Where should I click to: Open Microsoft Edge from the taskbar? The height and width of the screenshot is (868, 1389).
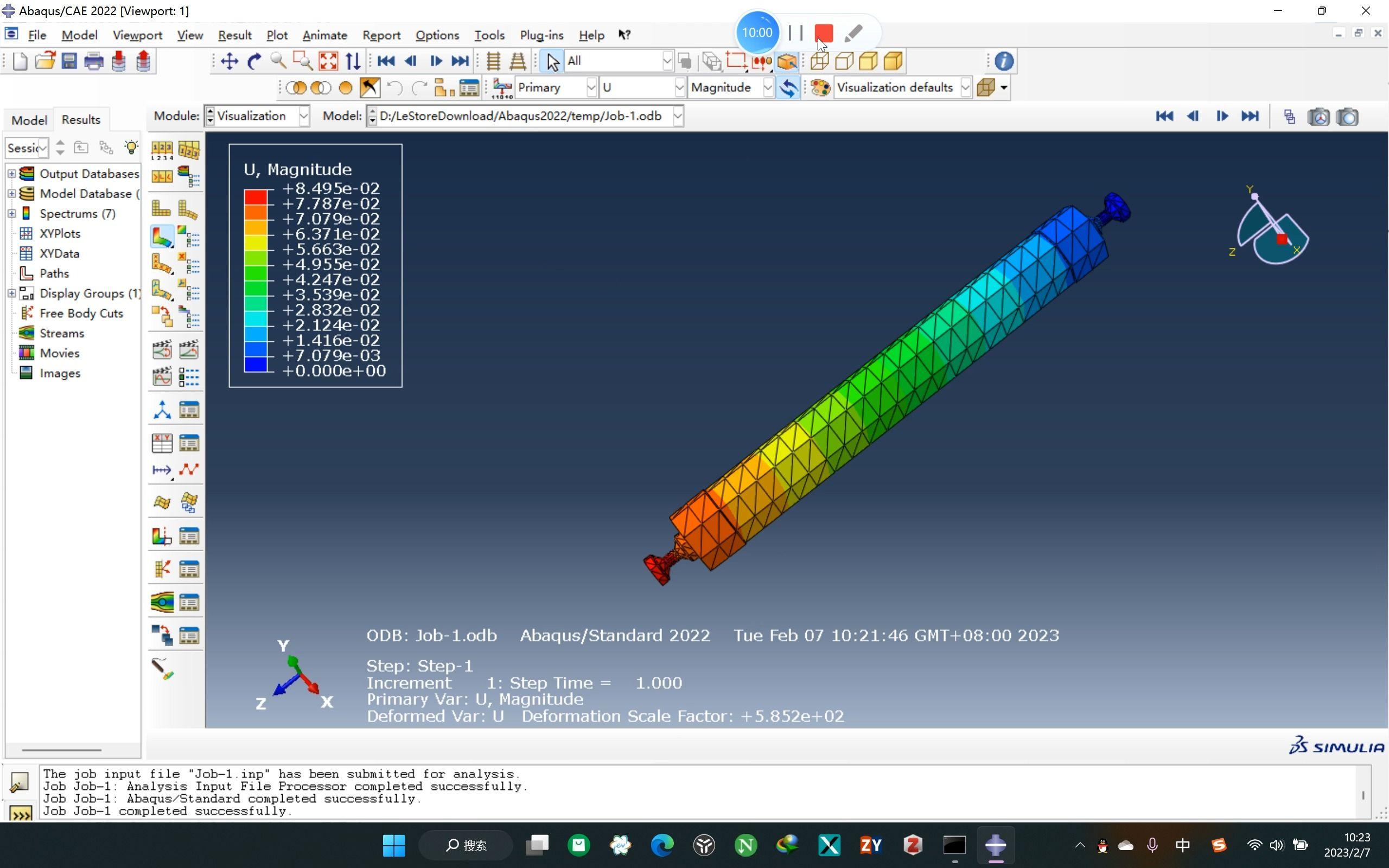coord(662,845)
